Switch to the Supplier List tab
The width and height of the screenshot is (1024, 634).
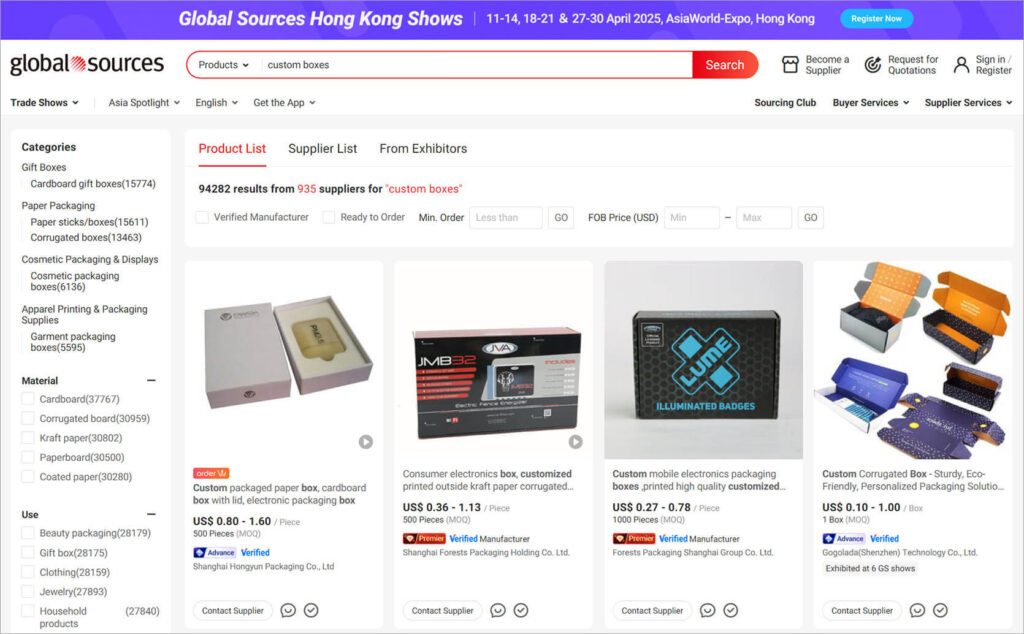pyautogui.click(x=323, y=149)
